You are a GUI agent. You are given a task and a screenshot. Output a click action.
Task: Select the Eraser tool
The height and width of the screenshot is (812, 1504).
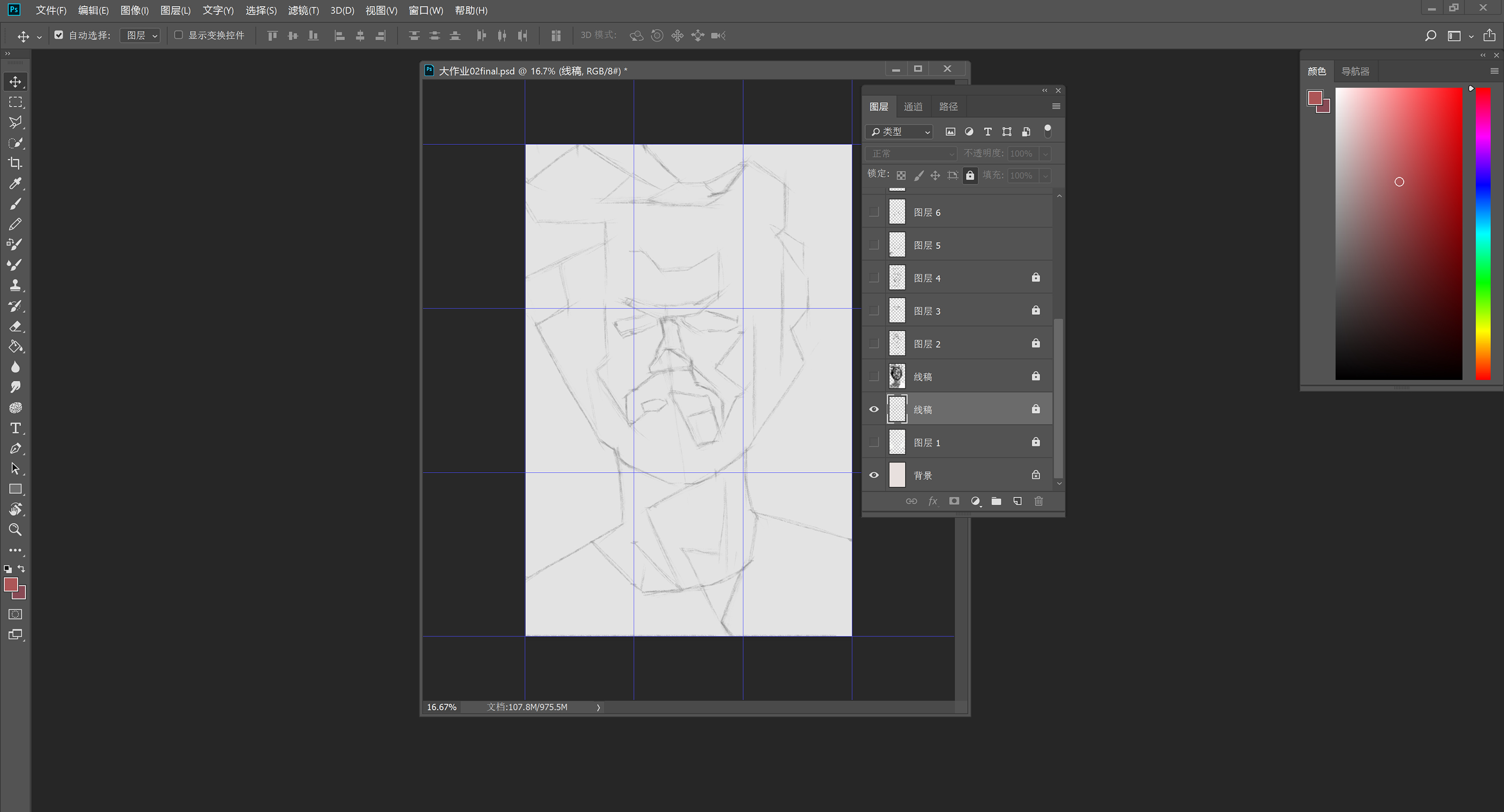coord(15,326)
